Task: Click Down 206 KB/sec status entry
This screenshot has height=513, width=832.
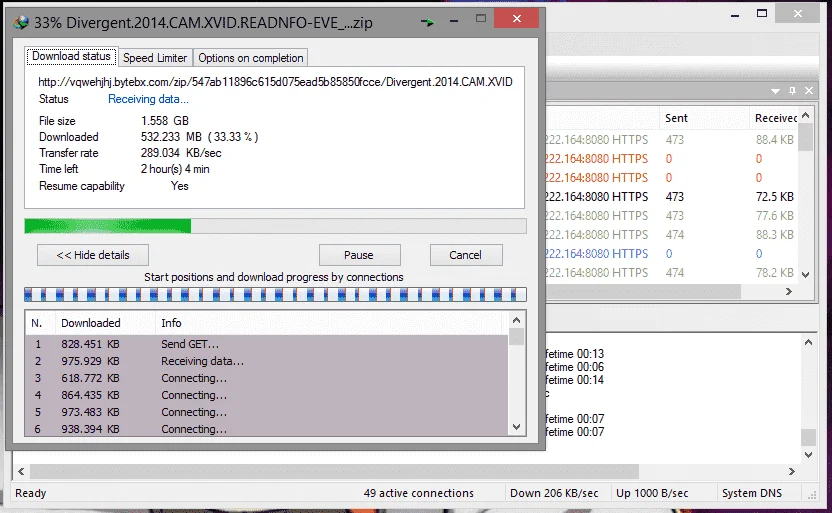Action: pos(554,493)
